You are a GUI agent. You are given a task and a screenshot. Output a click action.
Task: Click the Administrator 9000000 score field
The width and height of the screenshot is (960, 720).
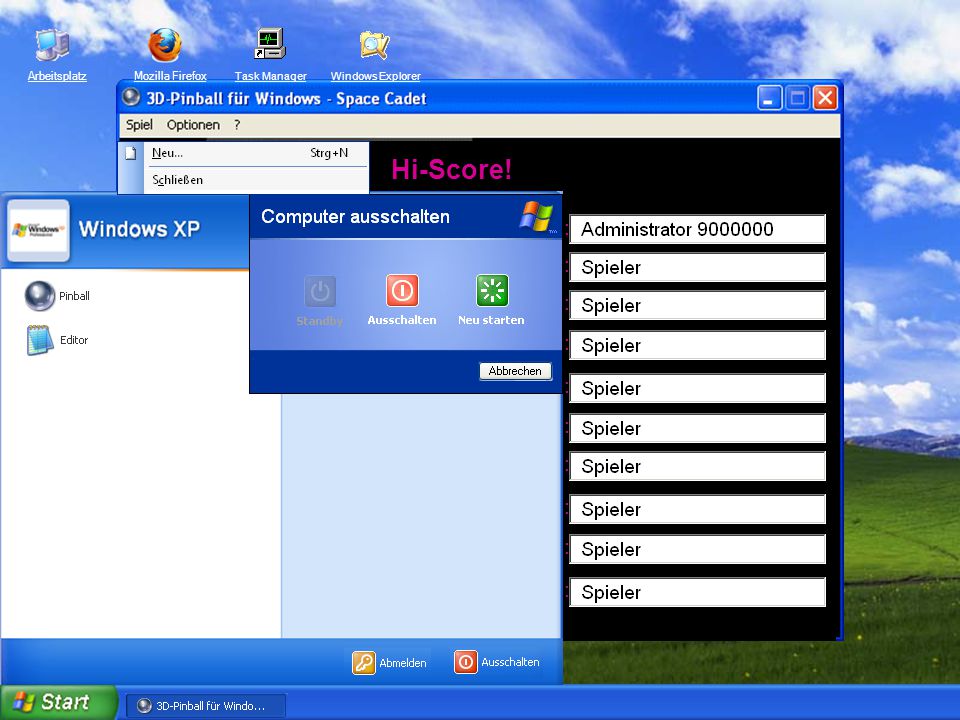697,230
